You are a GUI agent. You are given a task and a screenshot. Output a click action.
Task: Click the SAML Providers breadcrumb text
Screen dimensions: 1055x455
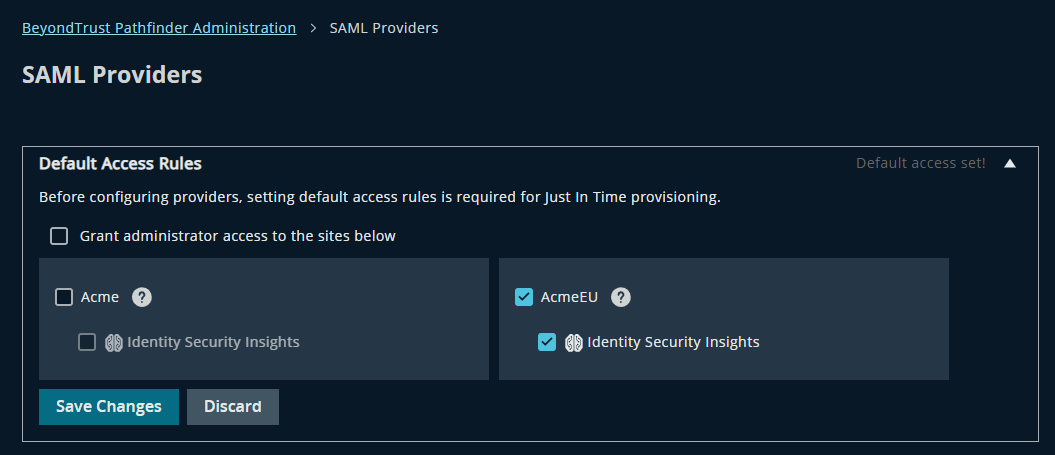coord(384,28)
